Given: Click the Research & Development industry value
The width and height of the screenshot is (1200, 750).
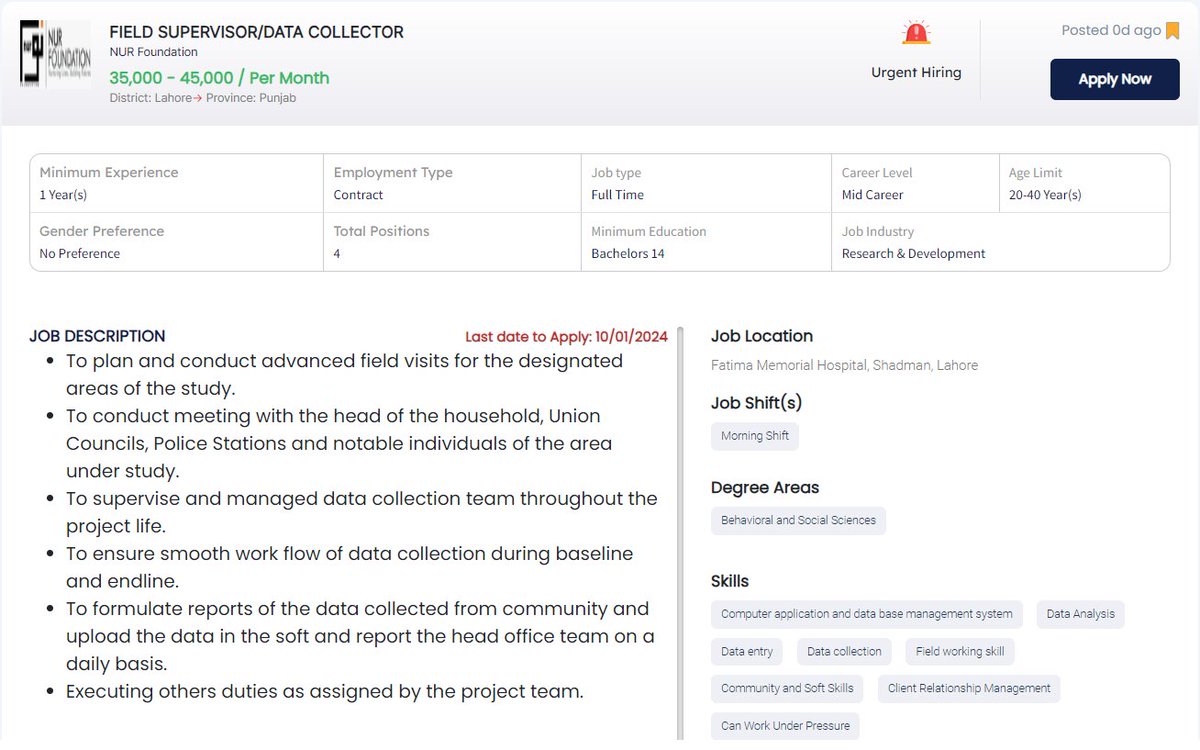Looking at the screenshot, I should tap(913, 253).
